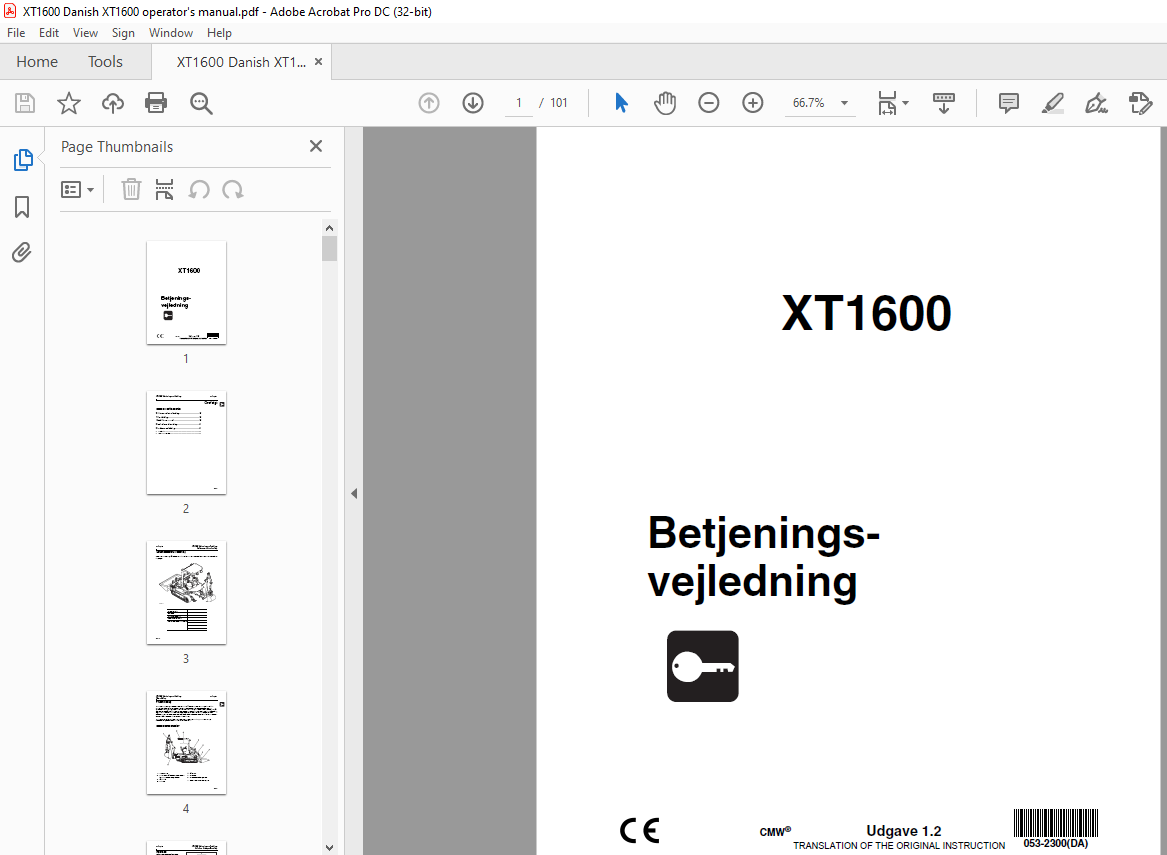This screenshot has width=1167, height=855.
Task: Zoom out with the minus circle
Action: pyautogui.click(x=709, y=103)
